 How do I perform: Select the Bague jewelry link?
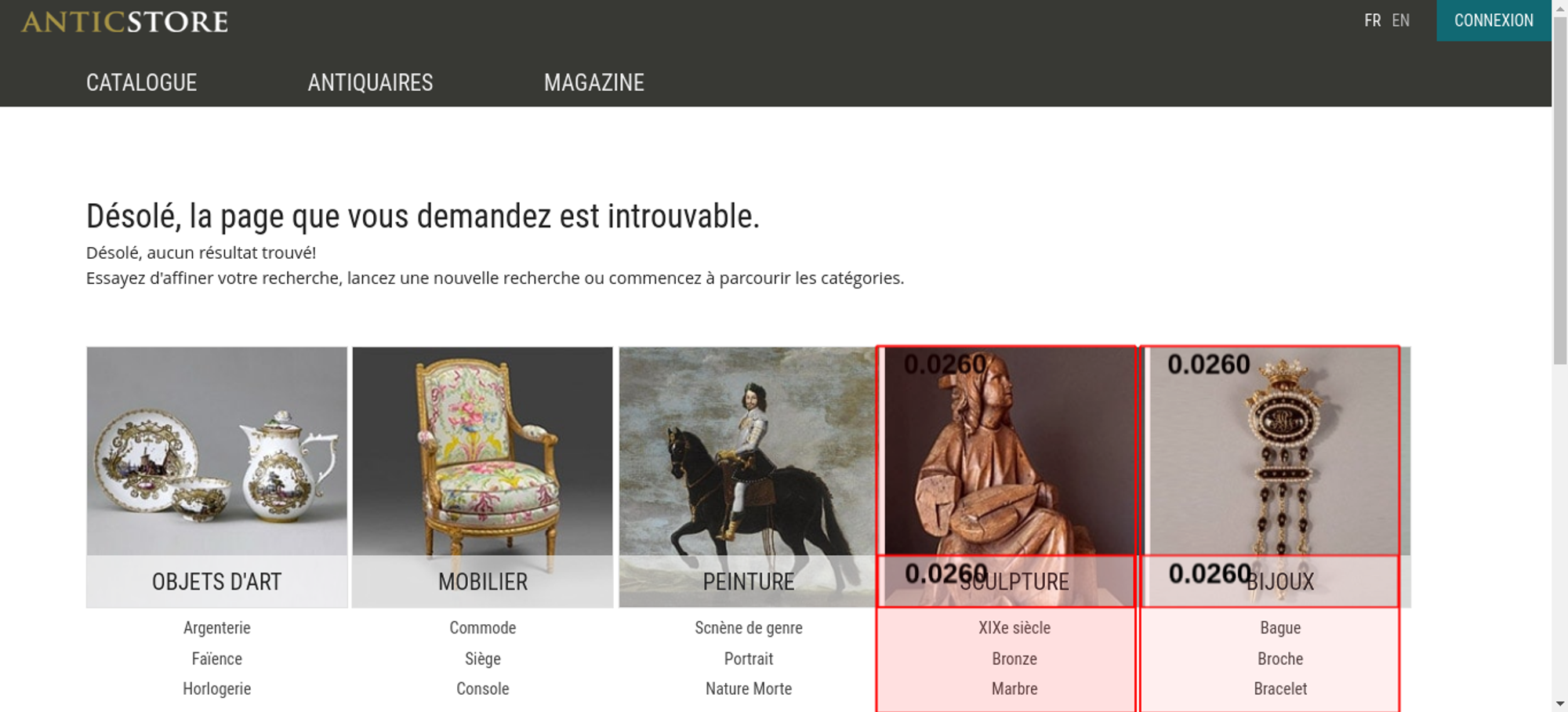click(1280, 627)
